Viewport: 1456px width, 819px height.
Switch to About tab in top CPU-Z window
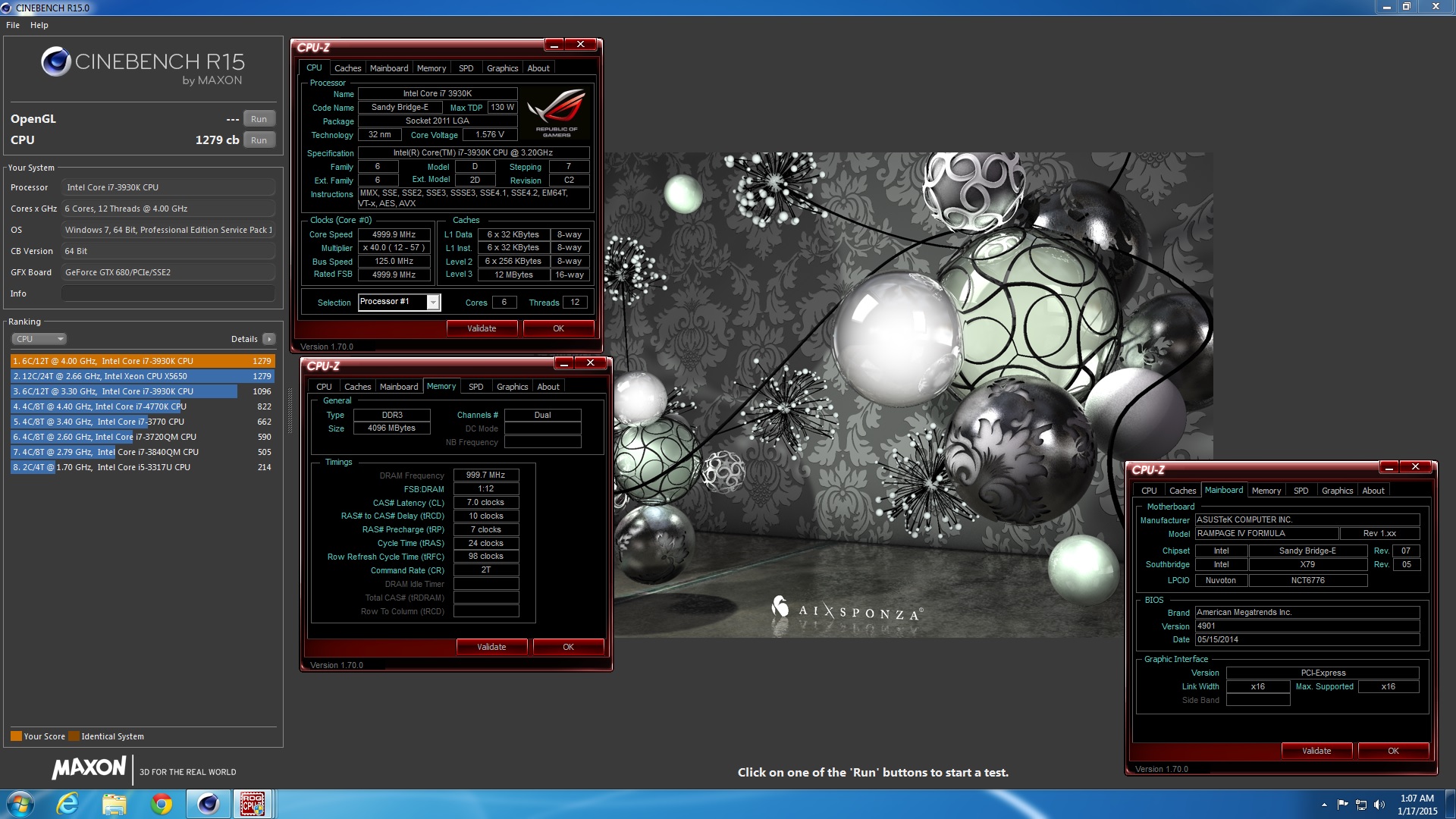tap(538, 68)
